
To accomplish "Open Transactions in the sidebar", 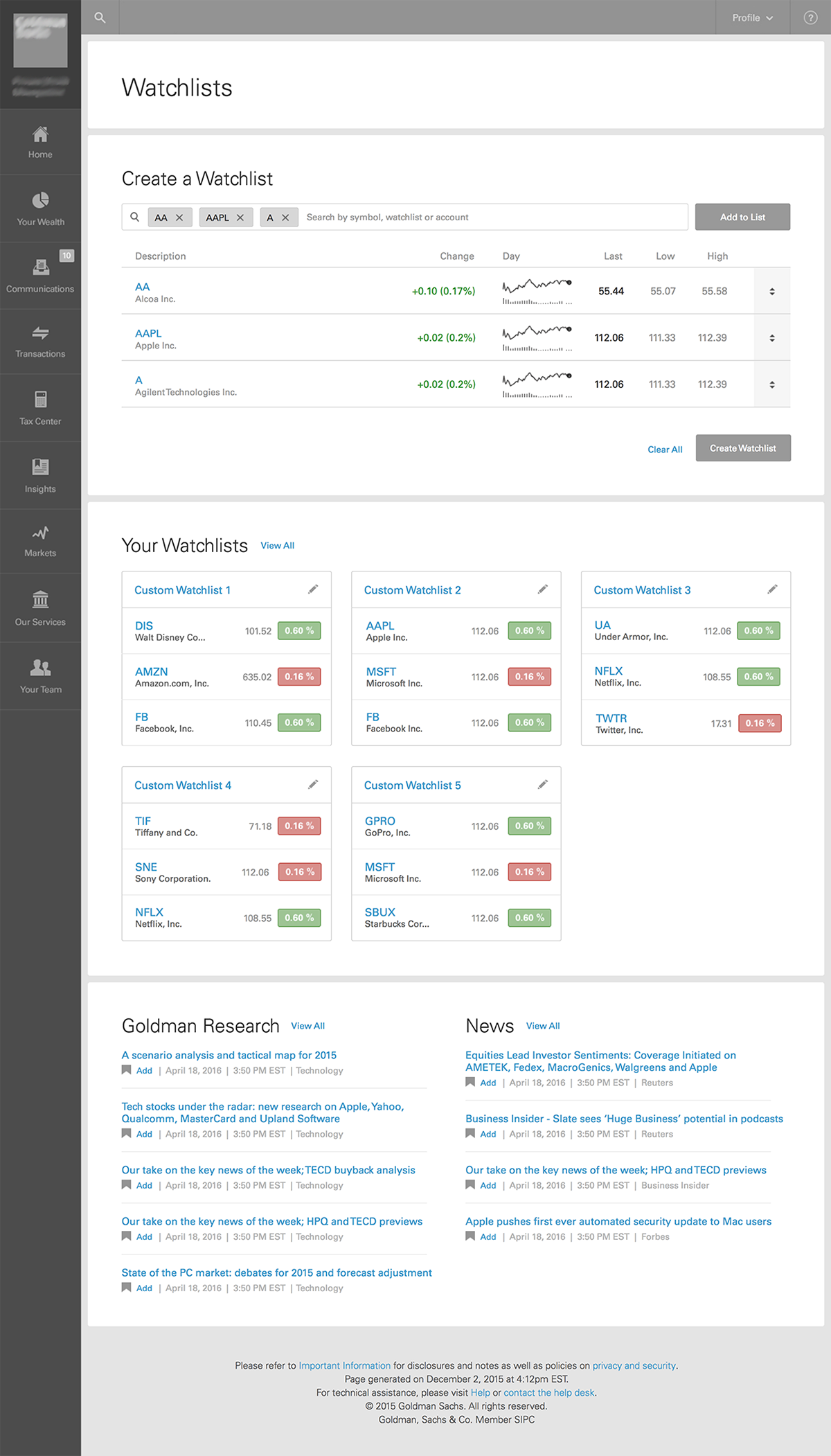I will tap(40, 342).
